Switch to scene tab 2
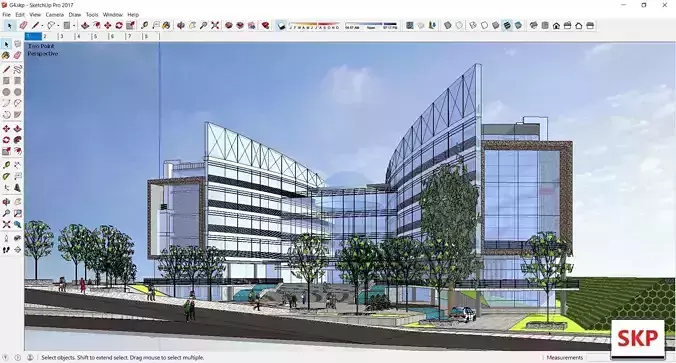 (x=49, y=37)
